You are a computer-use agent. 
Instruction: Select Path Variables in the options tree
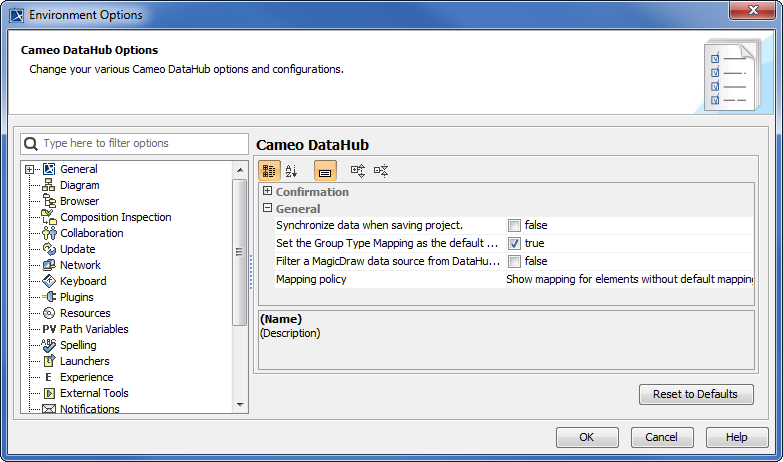click(93, 329)
